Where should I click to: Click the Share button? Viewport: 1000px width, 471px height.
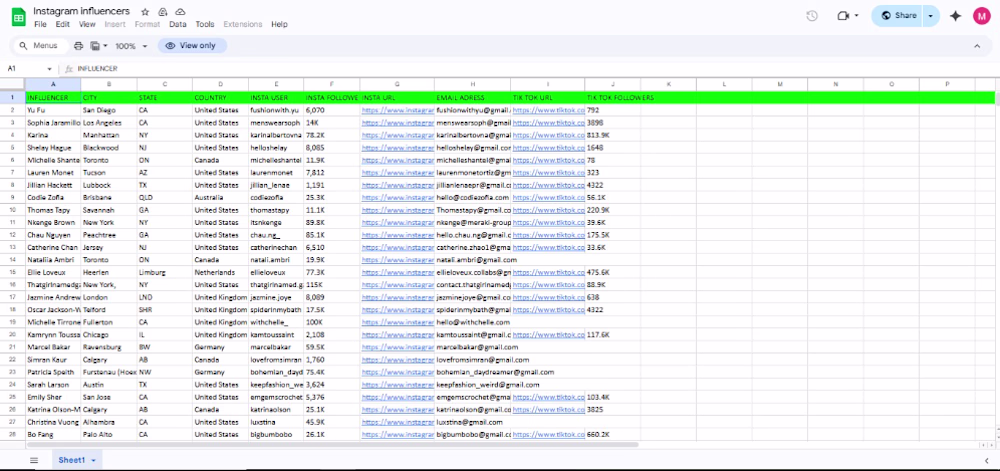(898, 16)
